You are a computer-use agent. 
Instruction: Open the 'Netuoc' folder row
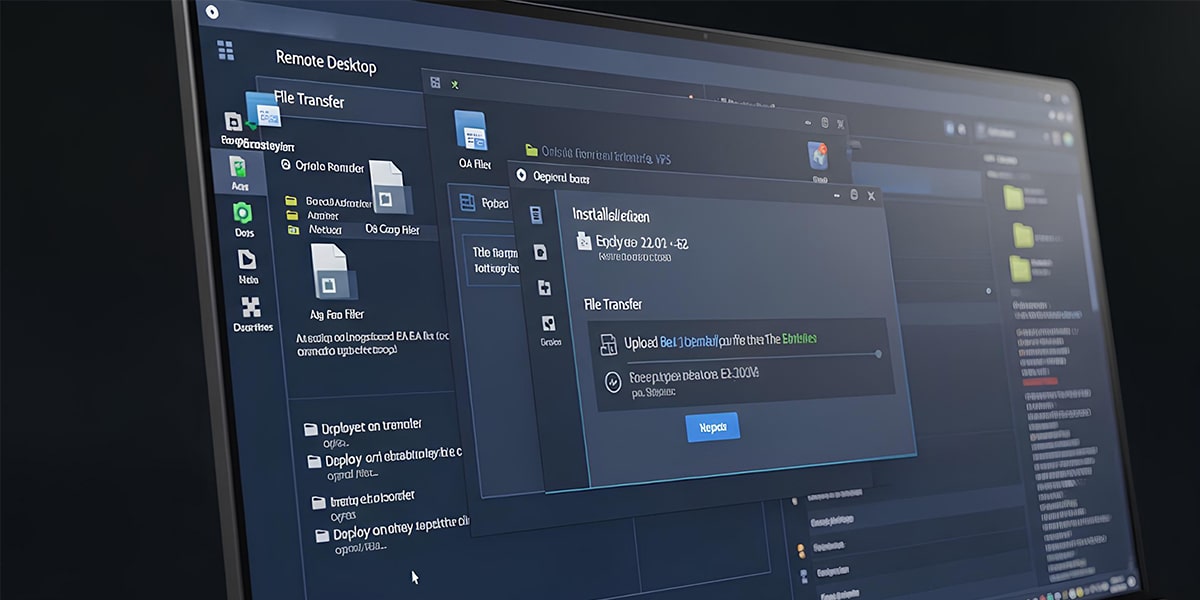pos(314,229)
